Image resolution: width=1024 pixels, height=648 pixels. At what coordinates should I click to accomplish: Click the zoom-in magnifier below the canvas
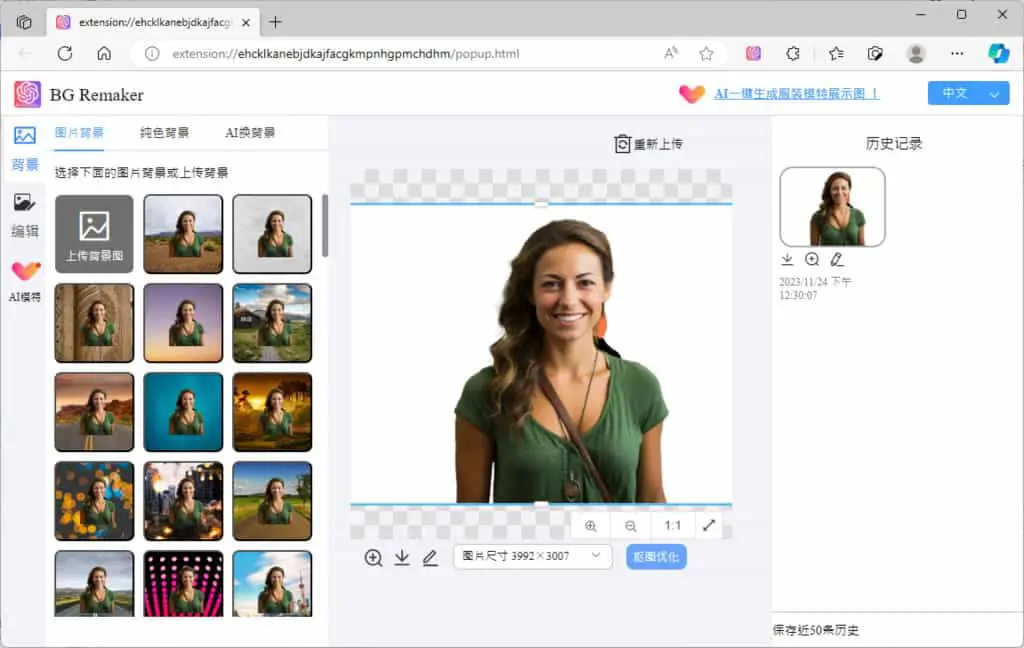[373, 557]
